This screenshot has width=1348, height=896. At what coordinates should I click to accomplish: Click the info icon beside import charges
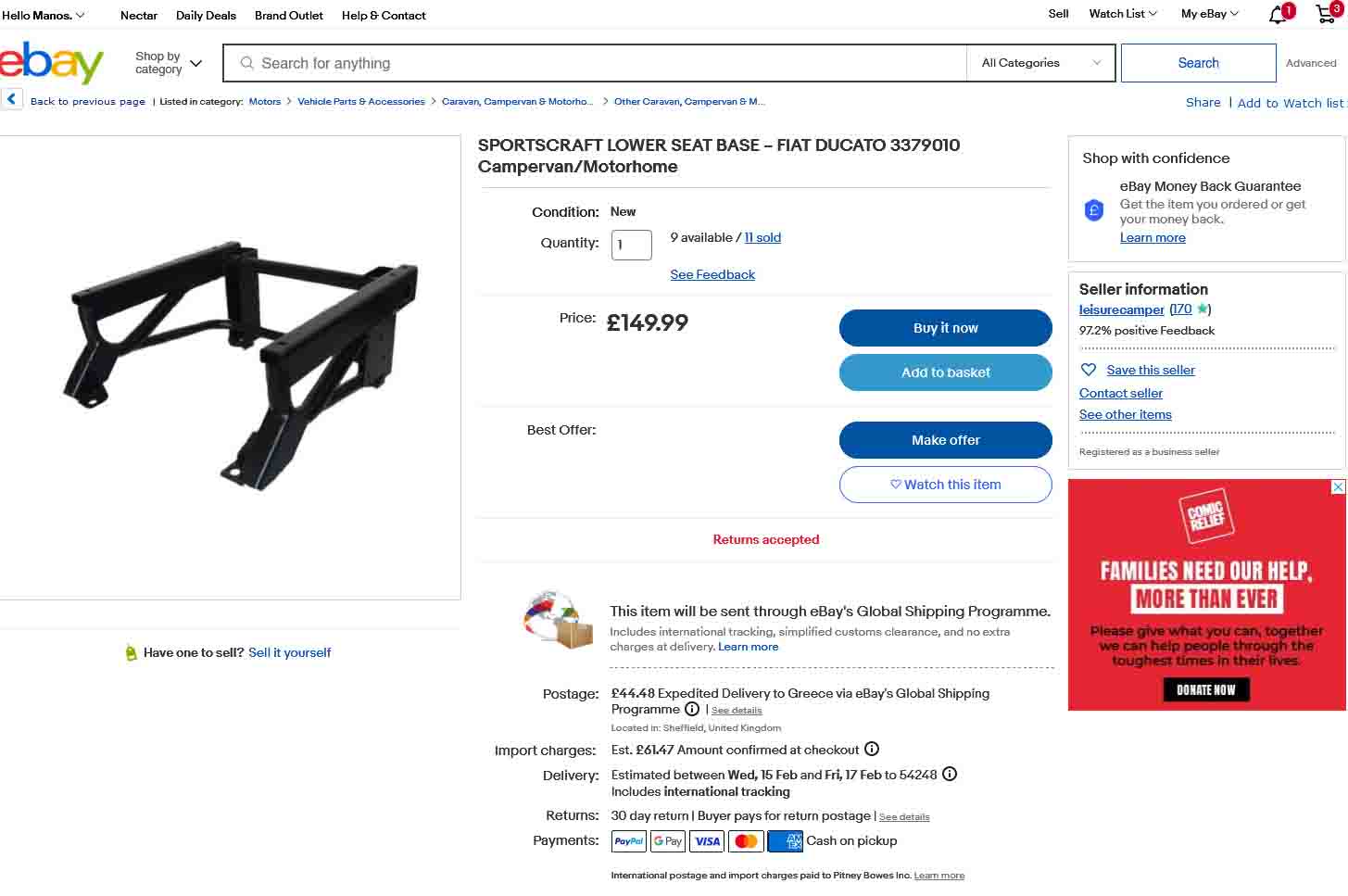pos(872,749)
